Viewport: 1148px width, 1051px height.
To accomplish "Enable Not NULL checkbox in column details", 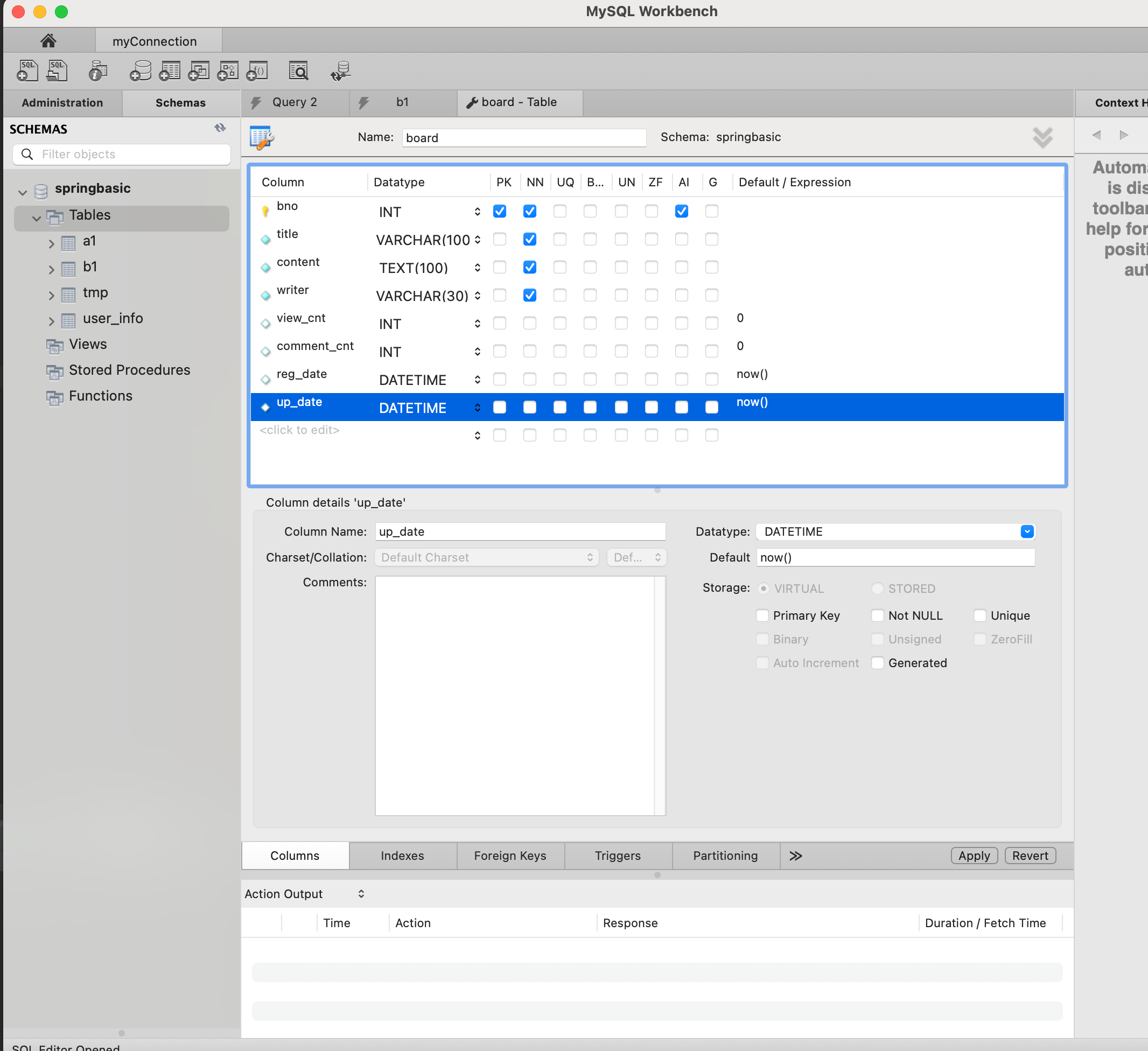I will click(878, 615).
